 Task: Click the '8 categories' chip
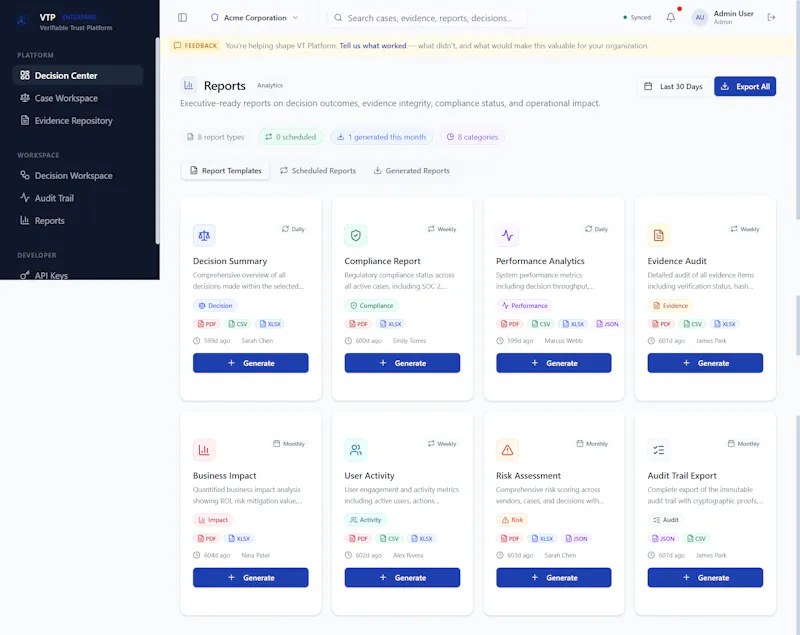(472, 137)
